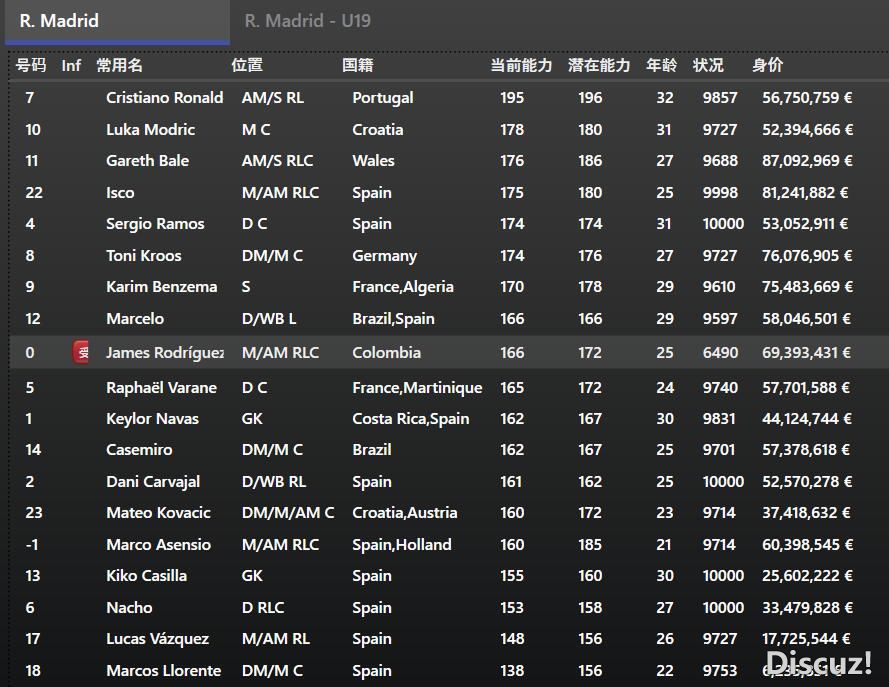Sort by the 号码 column header
The height and width of the screenshot is (687, 889).
coord(31,65)
